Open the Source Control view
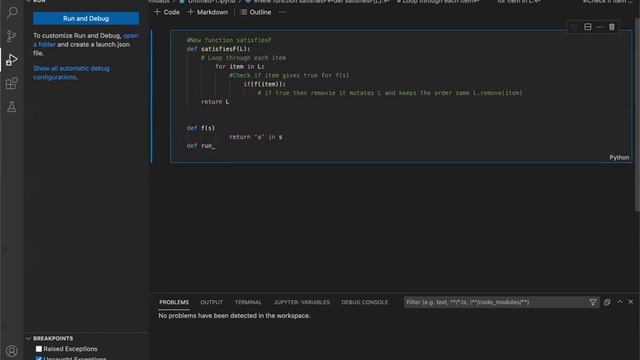The image size is (640, 360). [11, 36]
